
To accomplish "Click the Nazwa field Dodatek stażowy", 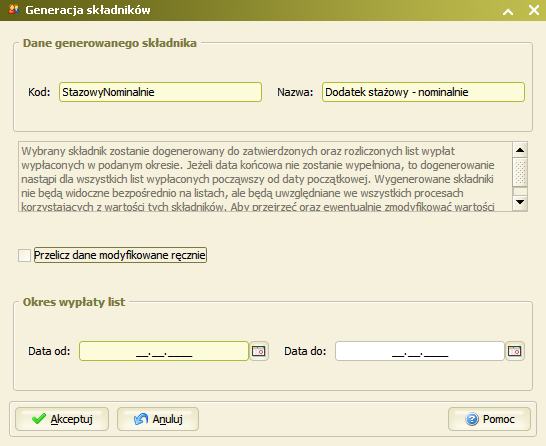I will [423, 92].
